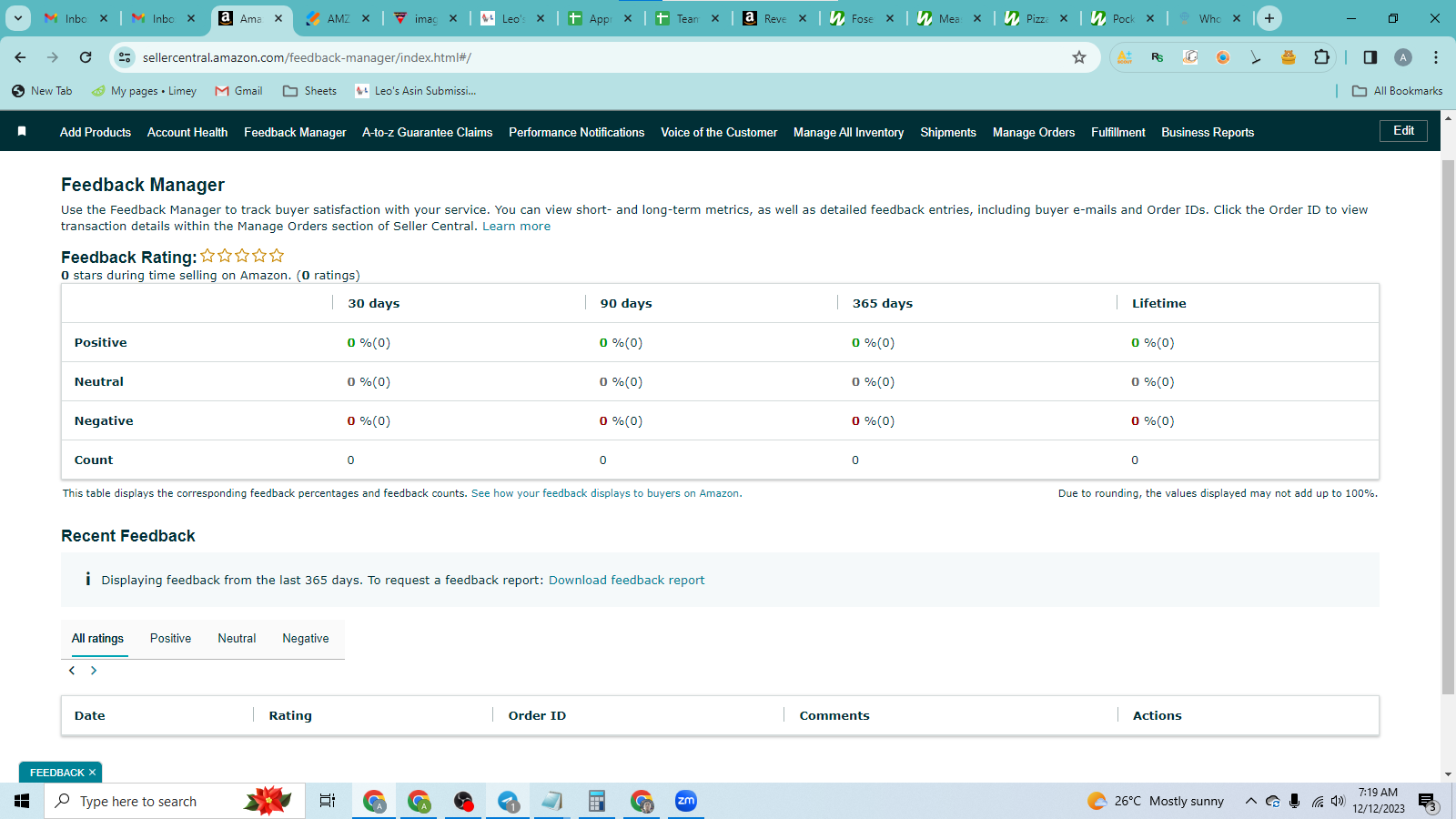The height and width of the screenshot is (819, 1456).
Task: Select the Neutral ratings tab
Action: pyautogui.click(x=237, y=639)
